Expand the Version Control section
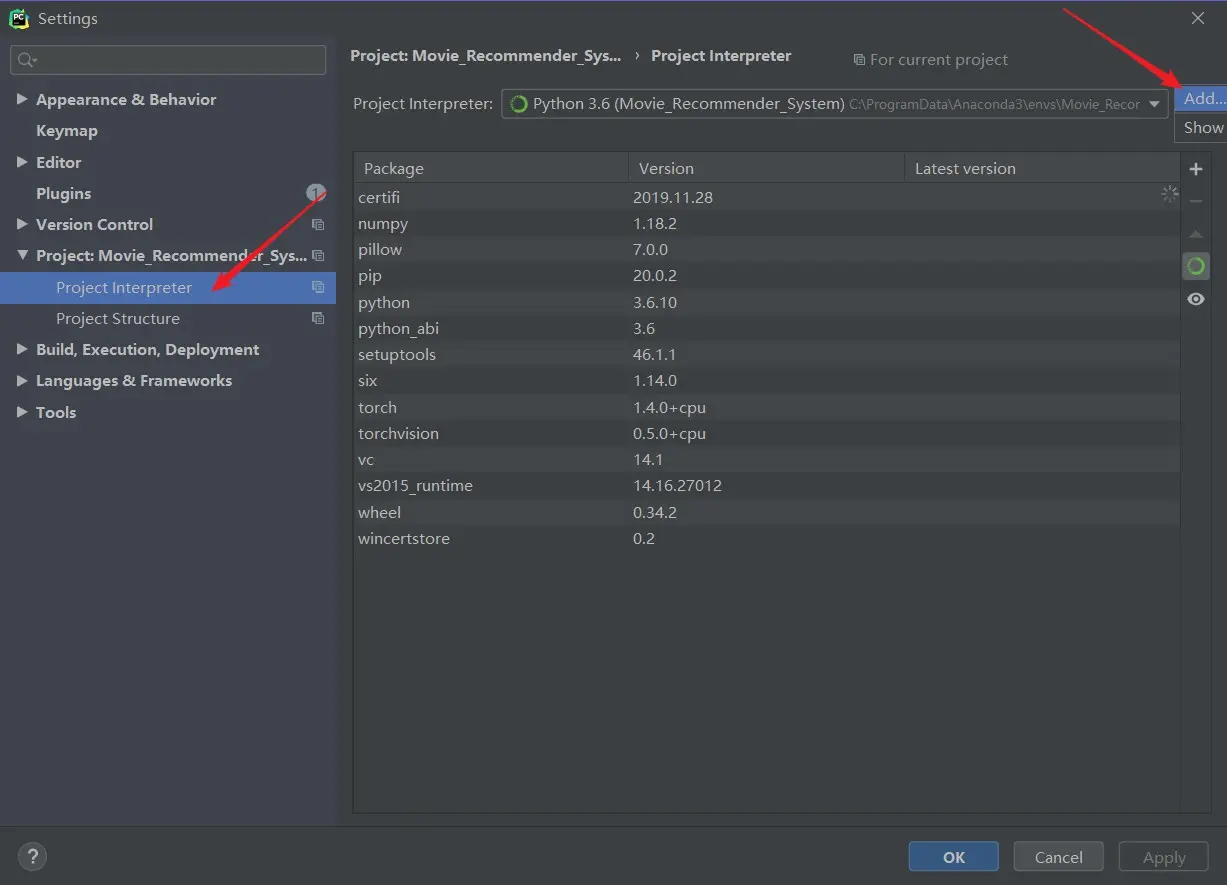 coord(22,225)
